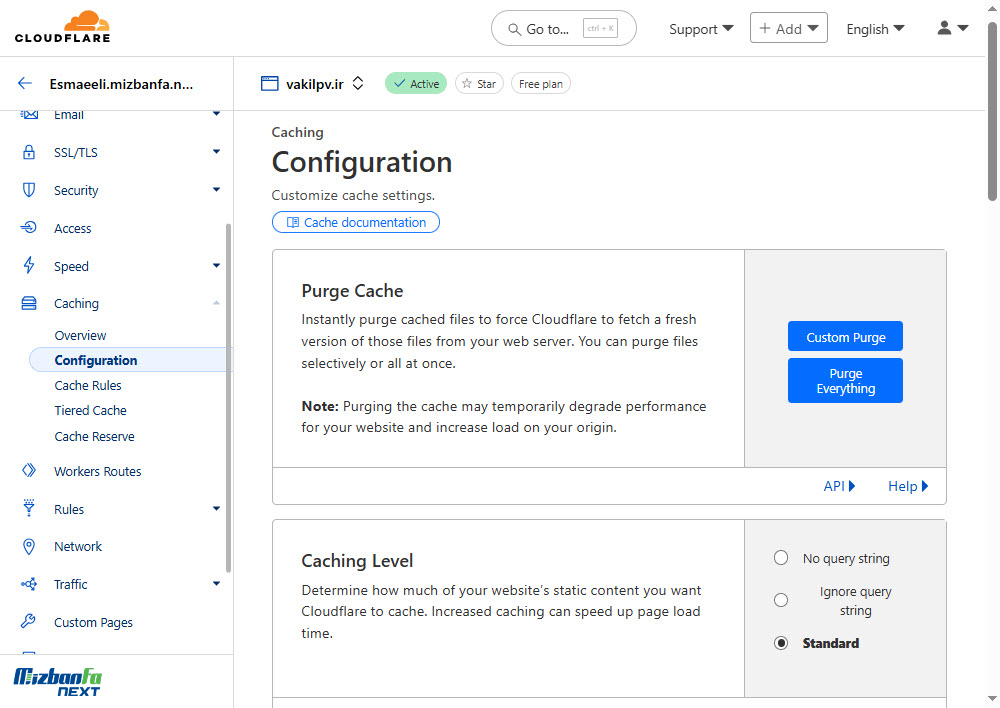
Task: Open the English language dropdown
Action: pos(875,29)
